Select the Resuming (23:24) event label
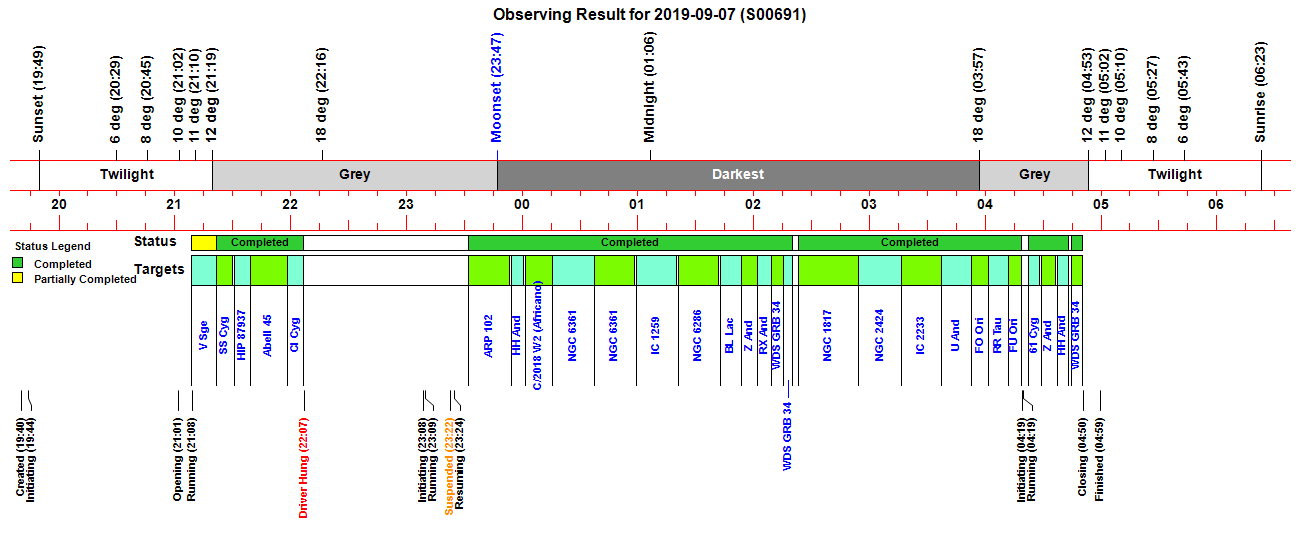This screenshot has width=1300, height=543. coord(459,462)
